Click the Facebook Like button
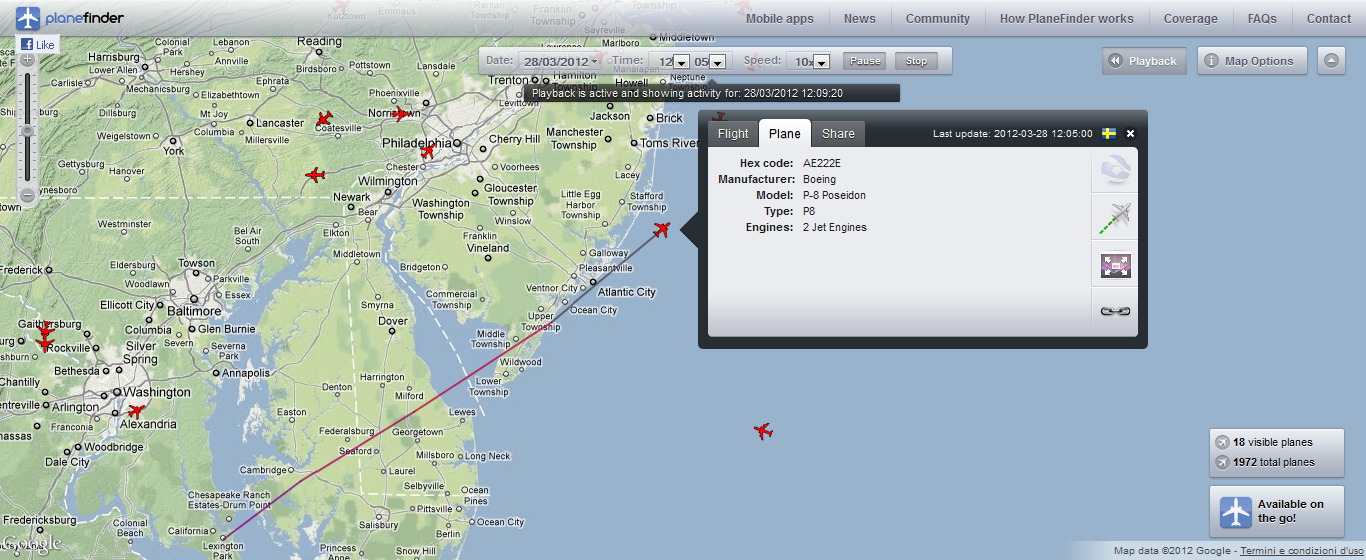 tap(38, 44)
